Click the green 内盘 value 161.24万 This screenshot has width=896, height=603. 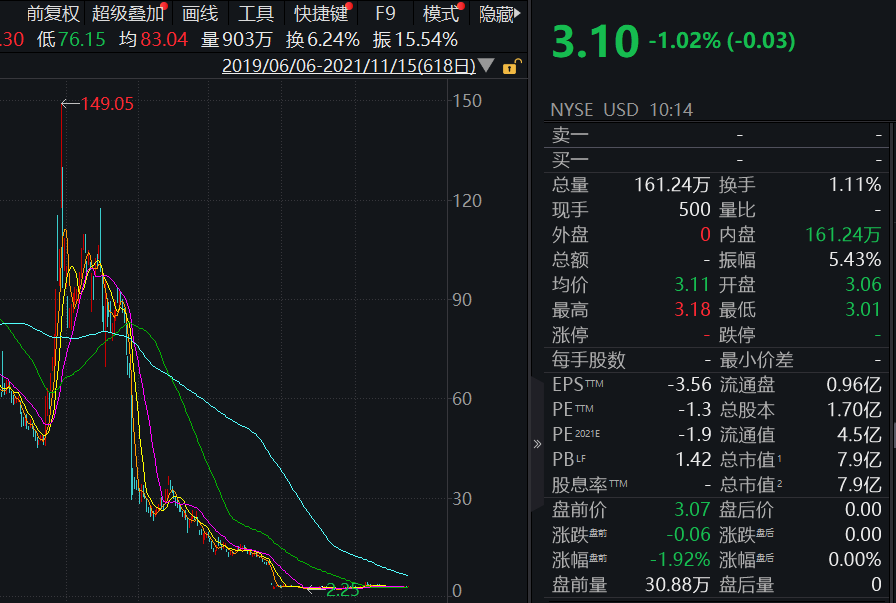pyautogui.click(x=845, y=235)
